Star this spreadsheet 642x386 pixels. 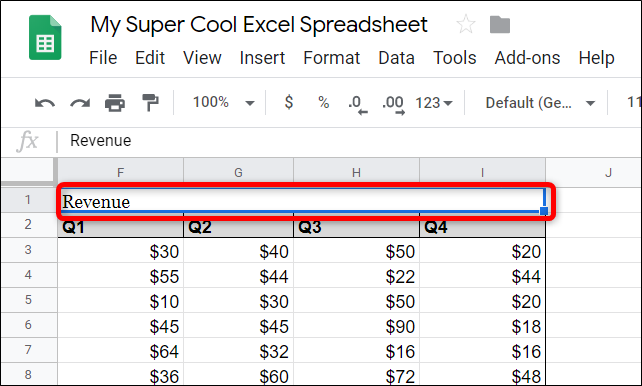[x=466, y=24]
